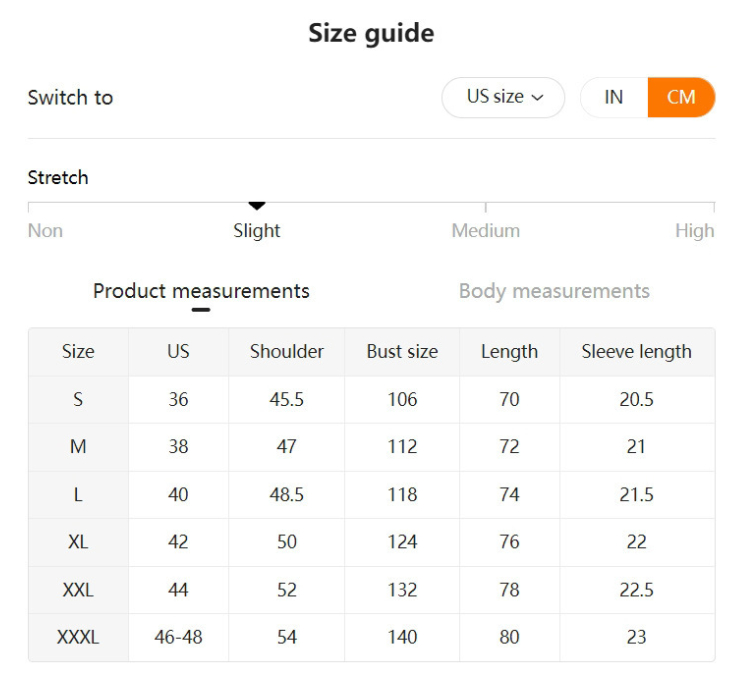736x677 pixels.
Task: Click the Medium stretch label
Action: (485, 231)
